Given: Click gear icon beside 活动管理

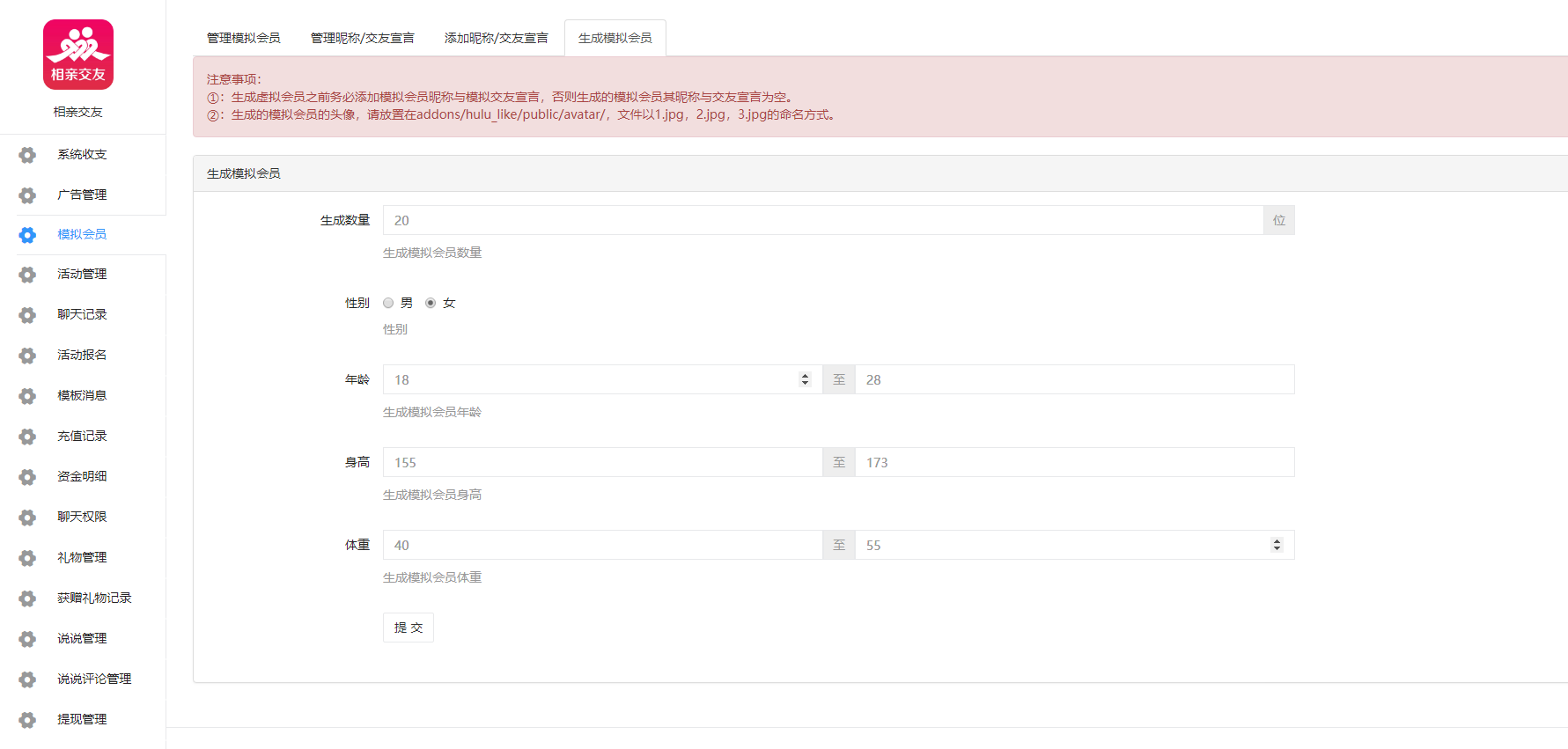Looking at the screenshot, I should pyautogui.click(x=27, y=275).
